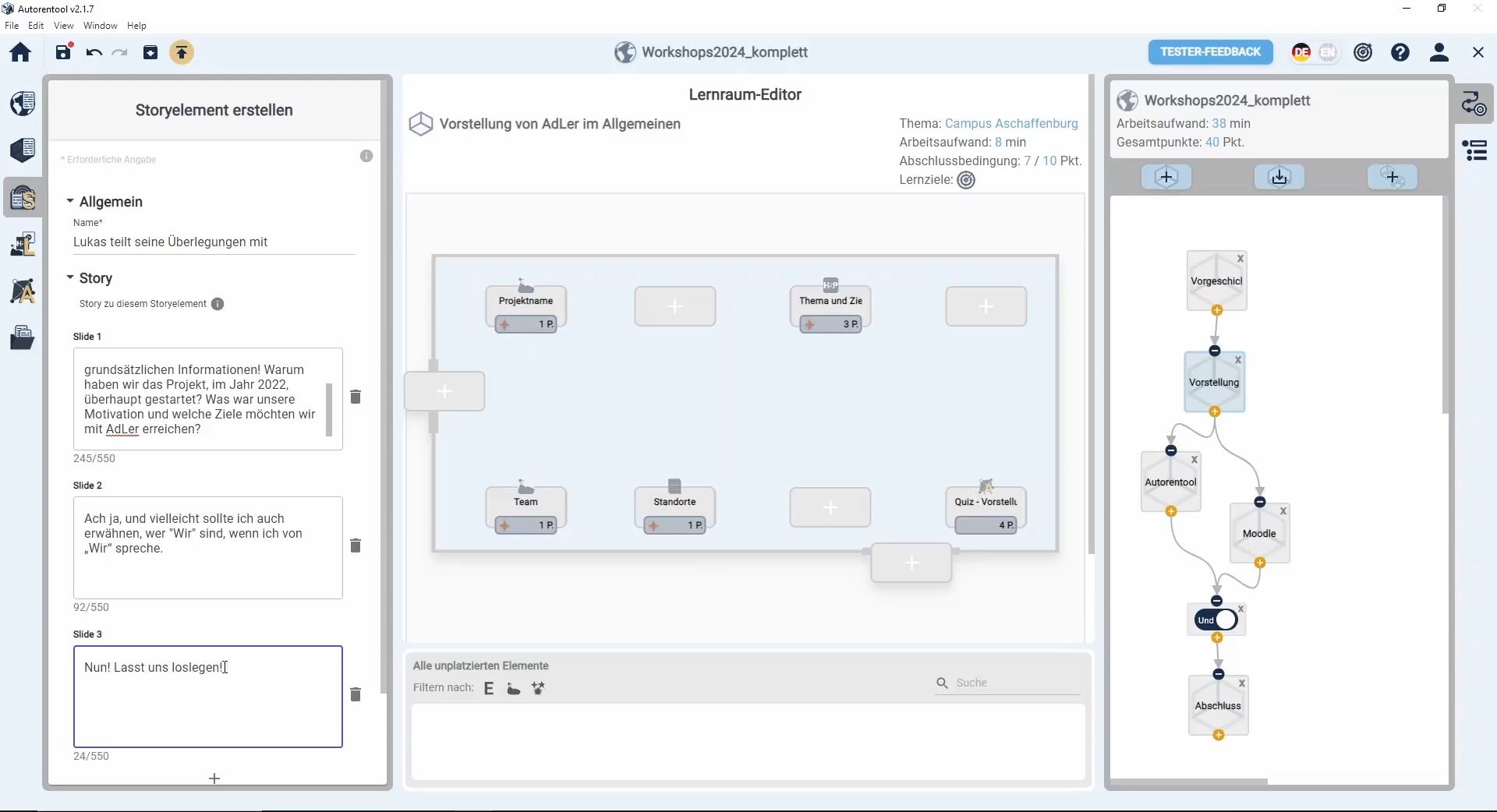Open the File menu

pos(12,26)
